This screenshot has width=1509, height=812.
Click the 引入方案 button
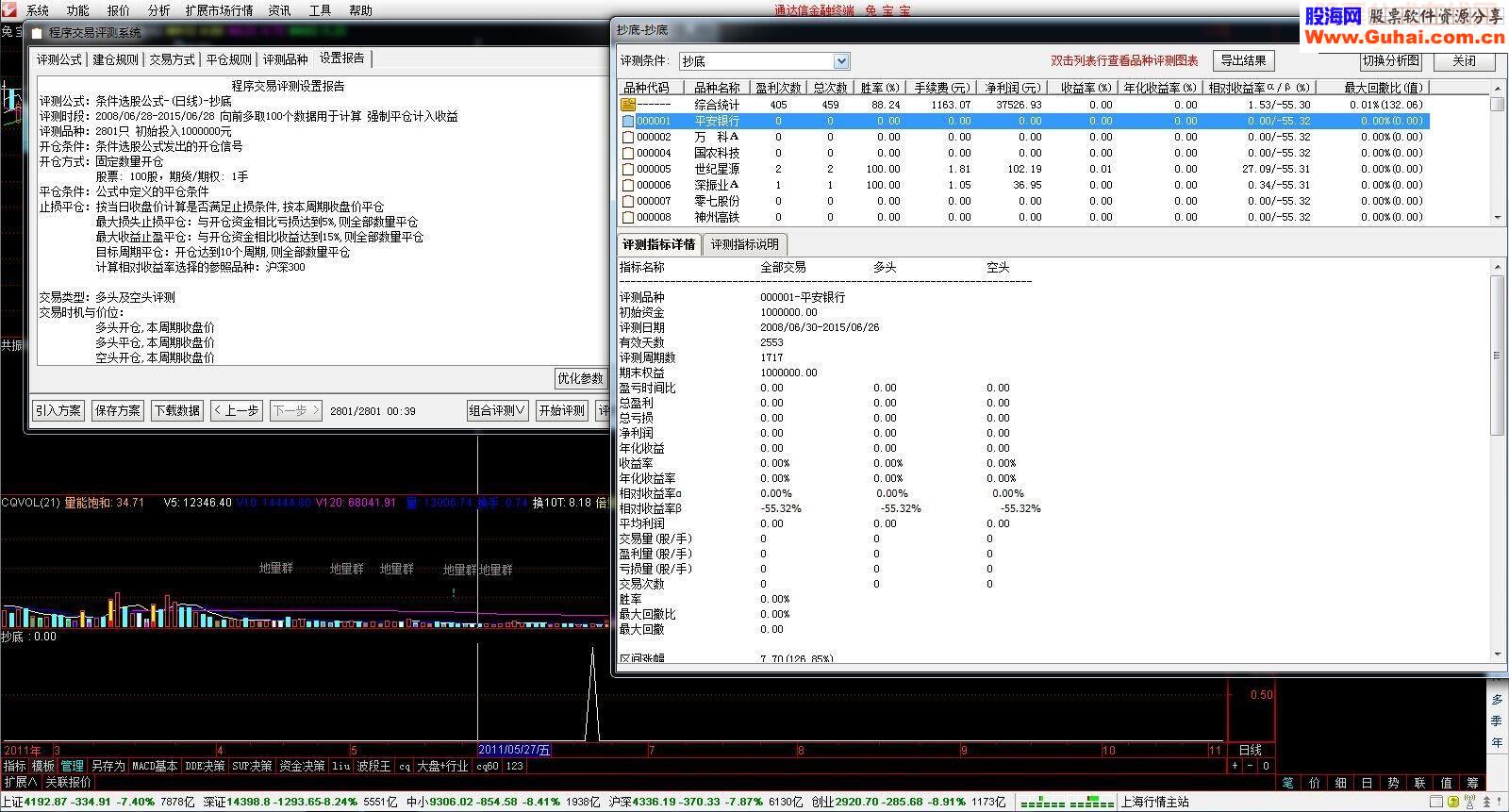pyautogui.click(x=58, y=410)
